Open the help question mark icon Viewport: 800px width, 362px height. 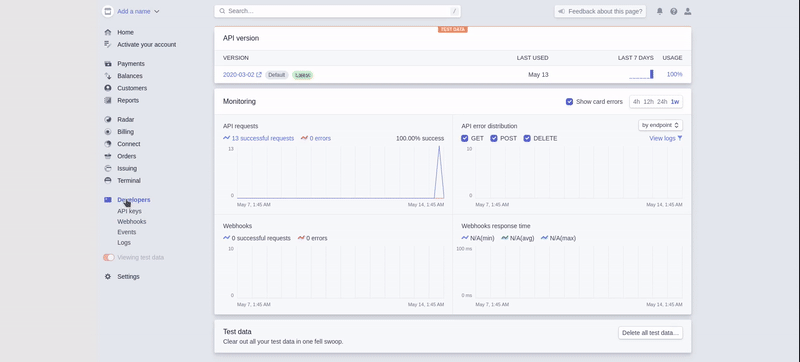pos(673,11)
